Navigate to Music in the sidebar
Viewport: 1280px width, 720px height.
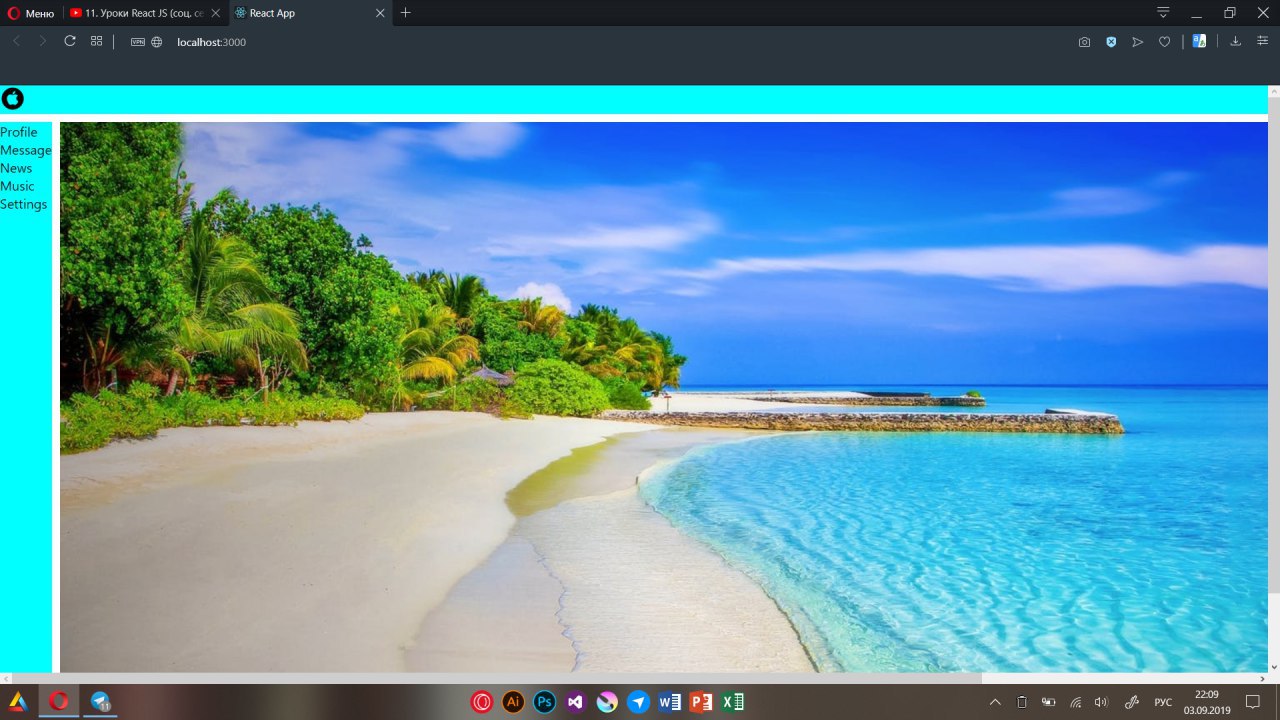coord(17,186)
